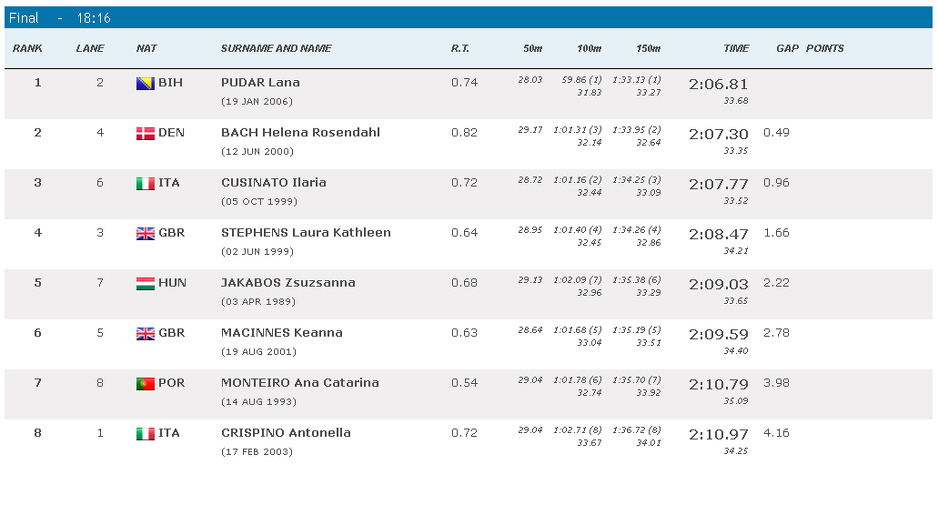Click the Italy flag in Crispino's row
The height and width of the screenshot is (515, 938).
click(x=145, y=433)
